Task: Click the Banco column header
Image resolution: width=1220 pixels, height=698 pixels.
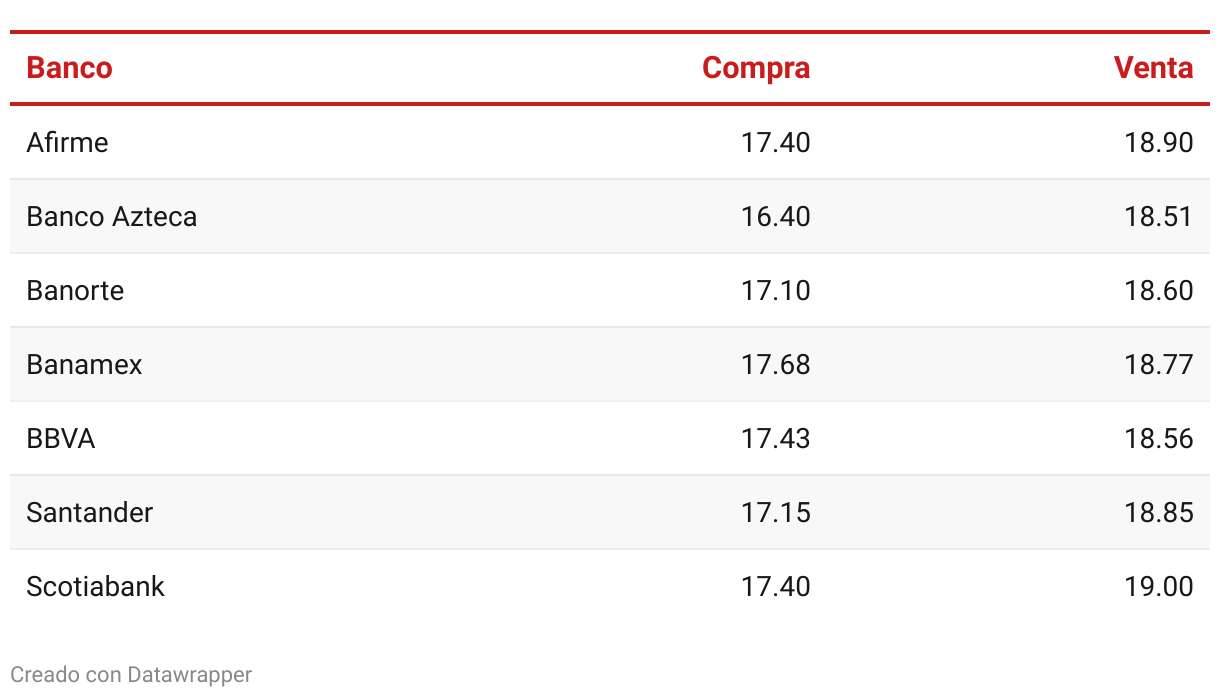Action: [69, 68]
